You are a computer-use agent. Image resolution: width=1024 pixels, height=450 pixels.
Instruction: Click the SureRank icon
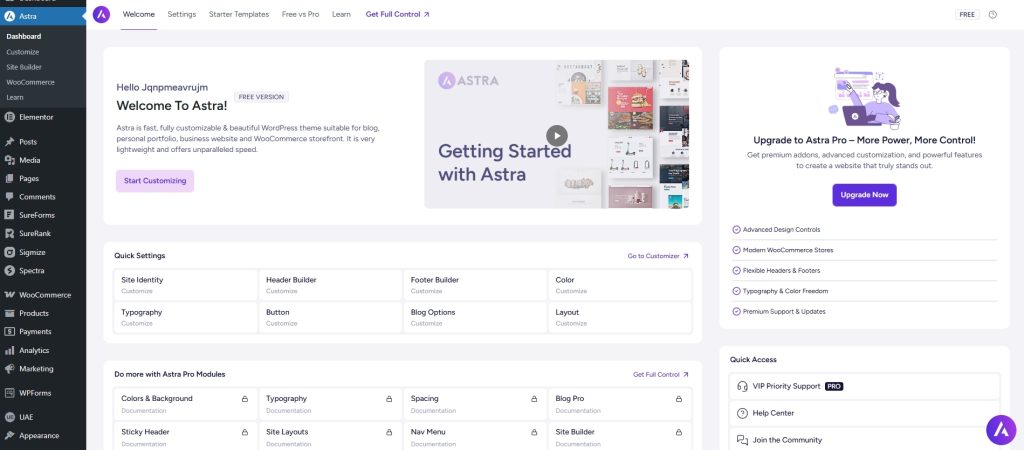pos(9,233)
